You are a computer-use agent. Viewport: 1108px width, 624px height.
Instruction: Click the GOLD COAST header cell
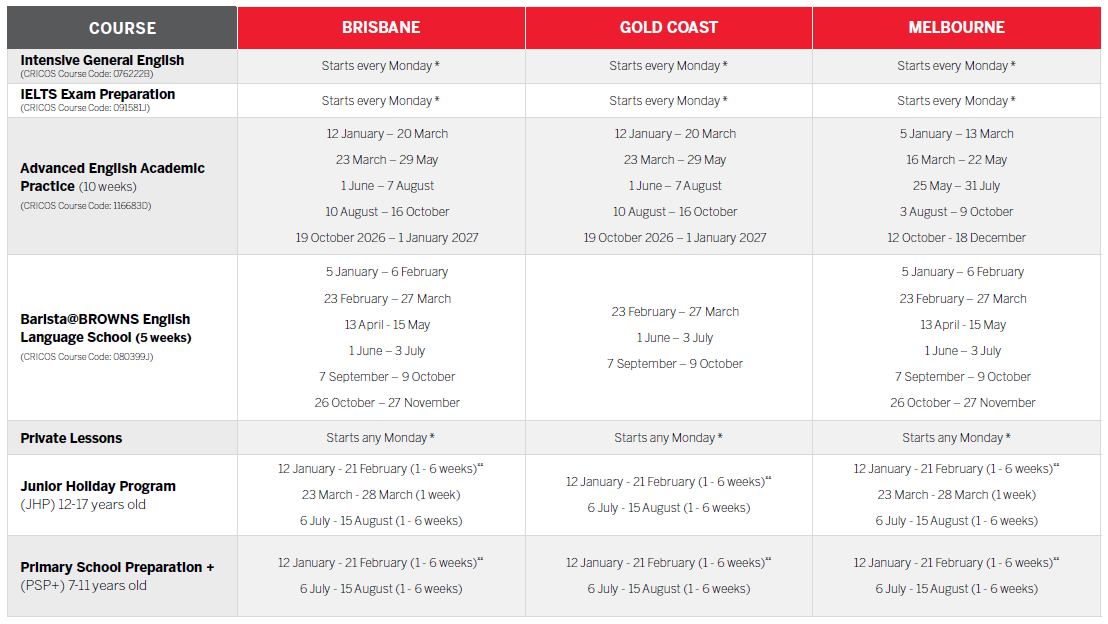click(x=669, y=28)
